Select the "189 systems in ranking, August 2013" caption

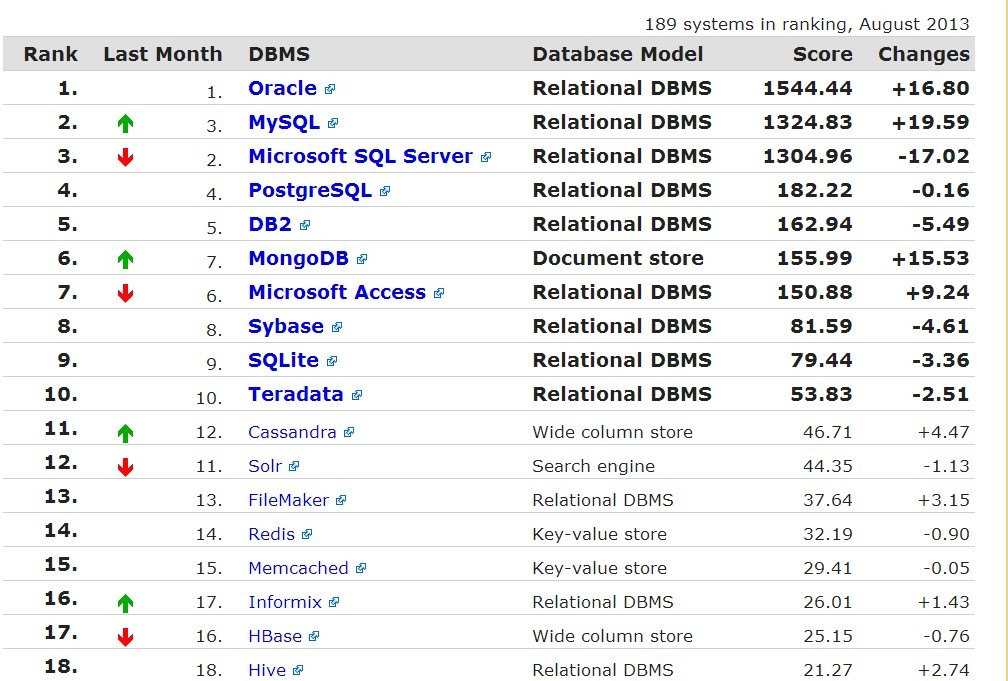coord(807,24)
